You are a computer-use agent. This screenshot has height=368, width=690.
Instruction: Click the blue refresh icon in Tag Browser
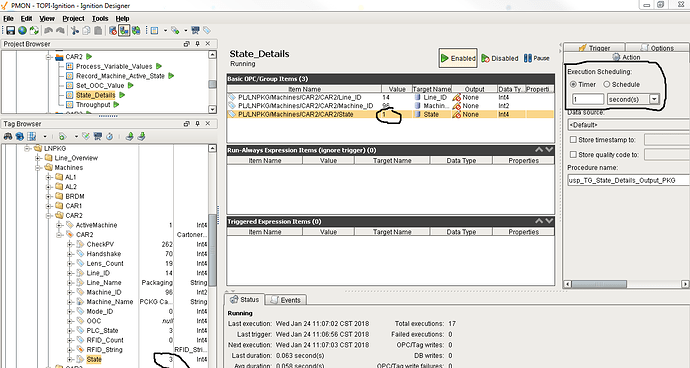pyautogui.click(x=19, y=136)
